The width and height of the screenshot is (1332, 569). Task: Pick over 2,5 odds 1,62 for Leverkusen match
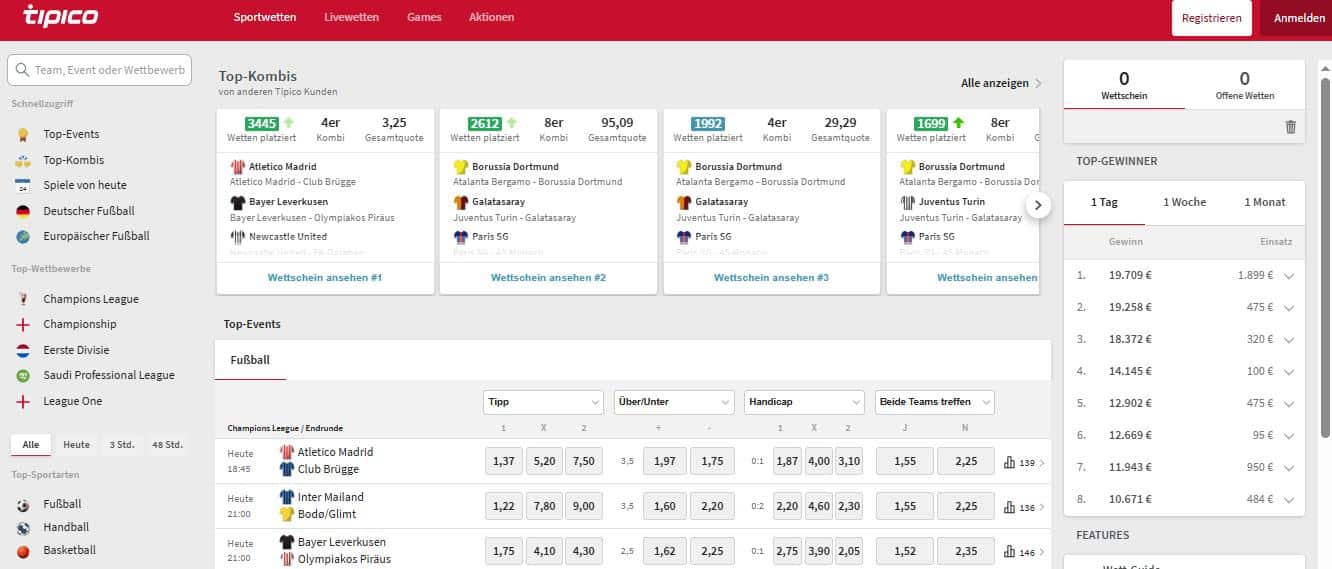pos(664,551)
